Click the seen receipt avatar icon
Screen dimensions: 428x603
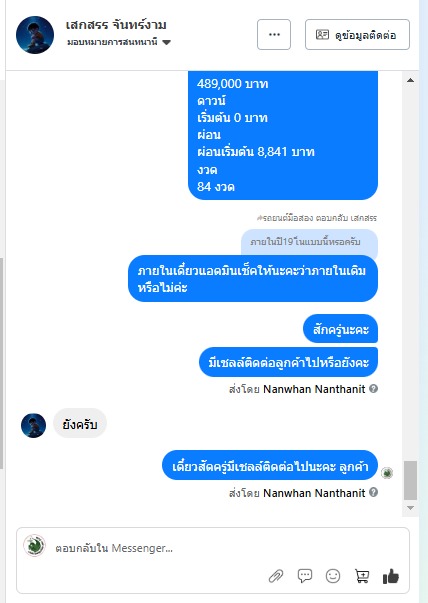point(387,473)
